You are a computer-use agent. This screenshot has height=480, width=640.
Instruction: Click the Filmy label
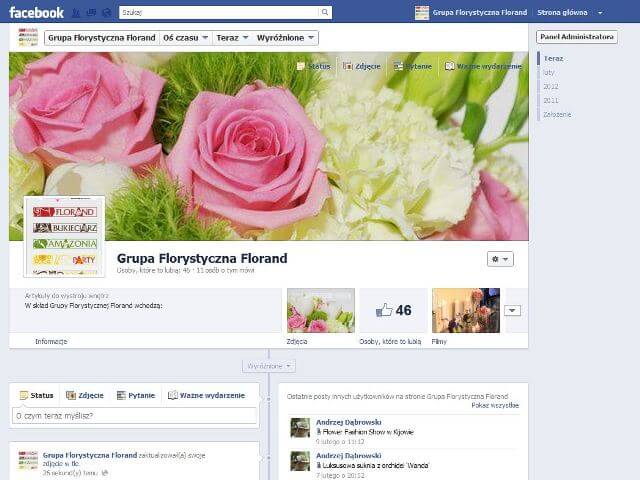[x=439, y=341]
